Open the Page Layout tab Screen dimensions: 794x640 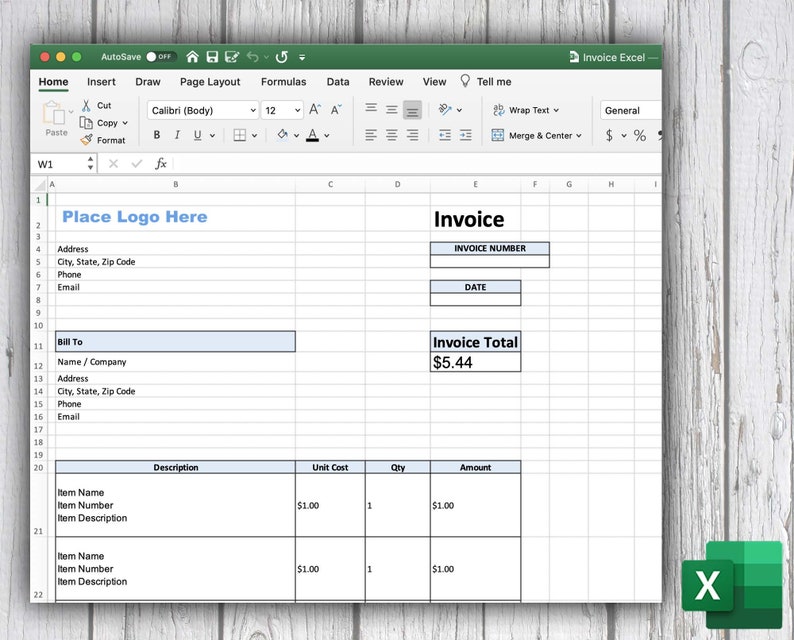(x=210, y=82)
